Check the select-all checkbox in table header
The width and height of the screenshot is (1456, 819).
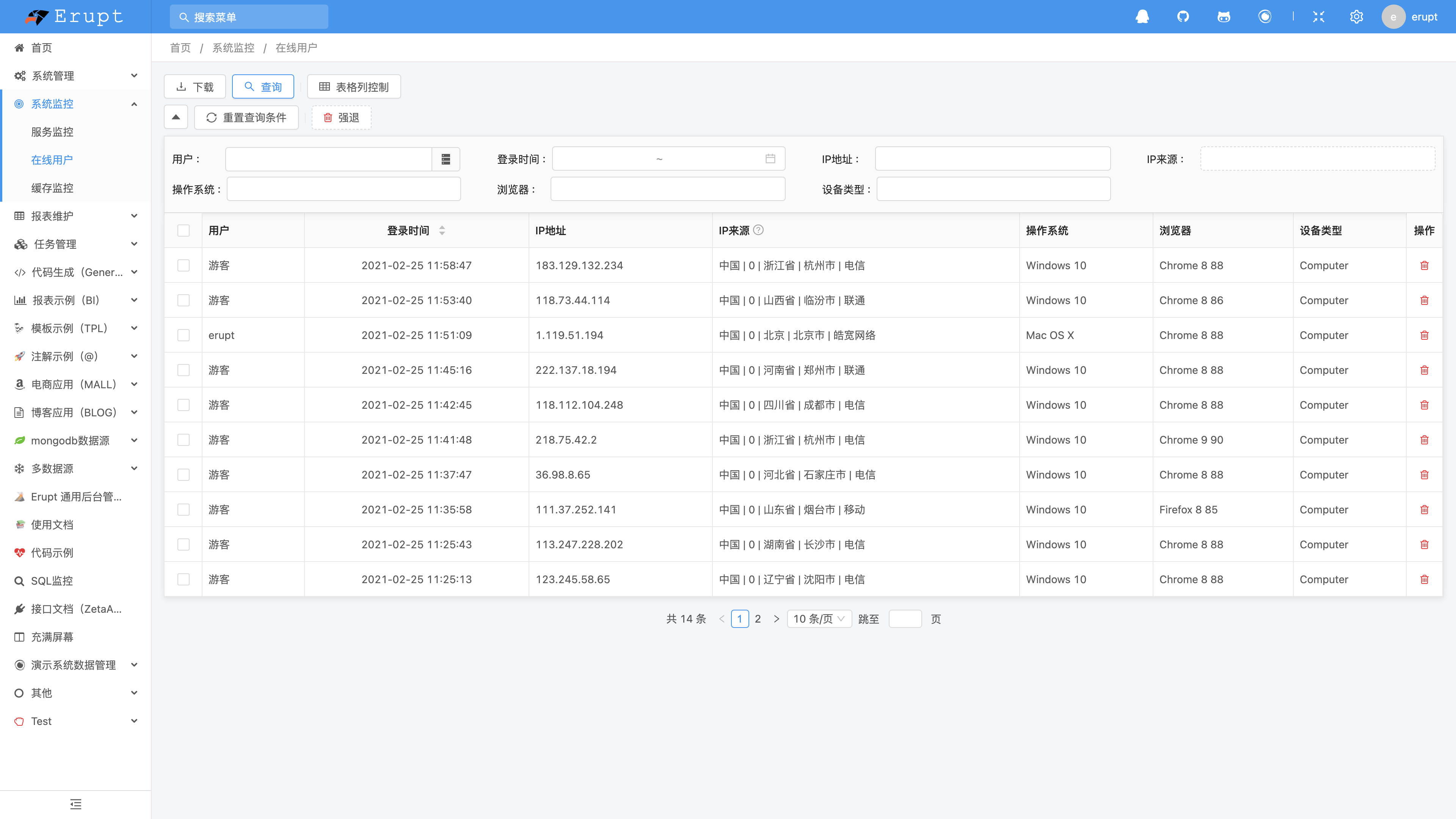coord(184,231)
